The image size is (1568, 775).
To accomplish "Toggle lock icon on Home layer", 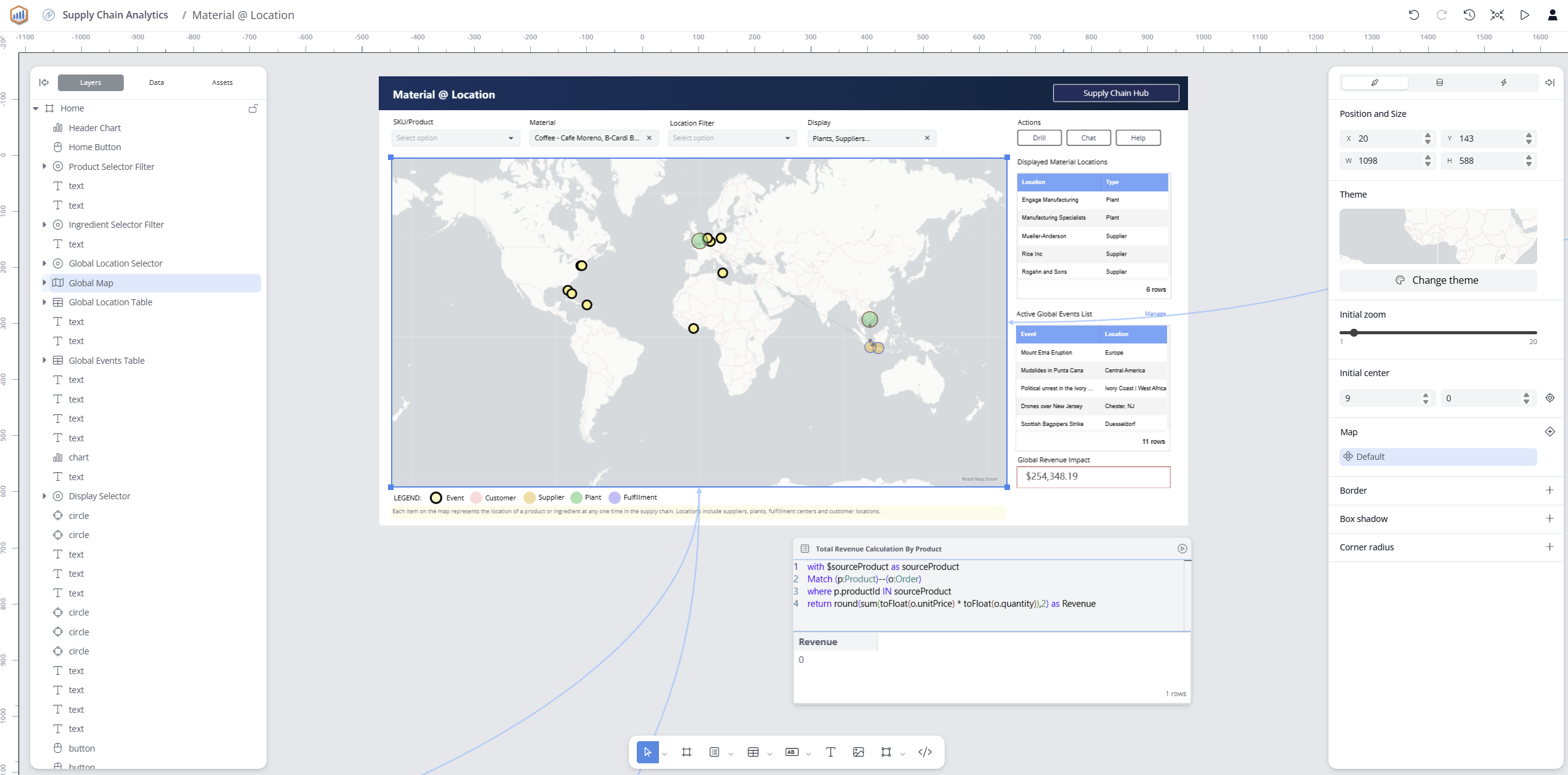I will point(253,108).
